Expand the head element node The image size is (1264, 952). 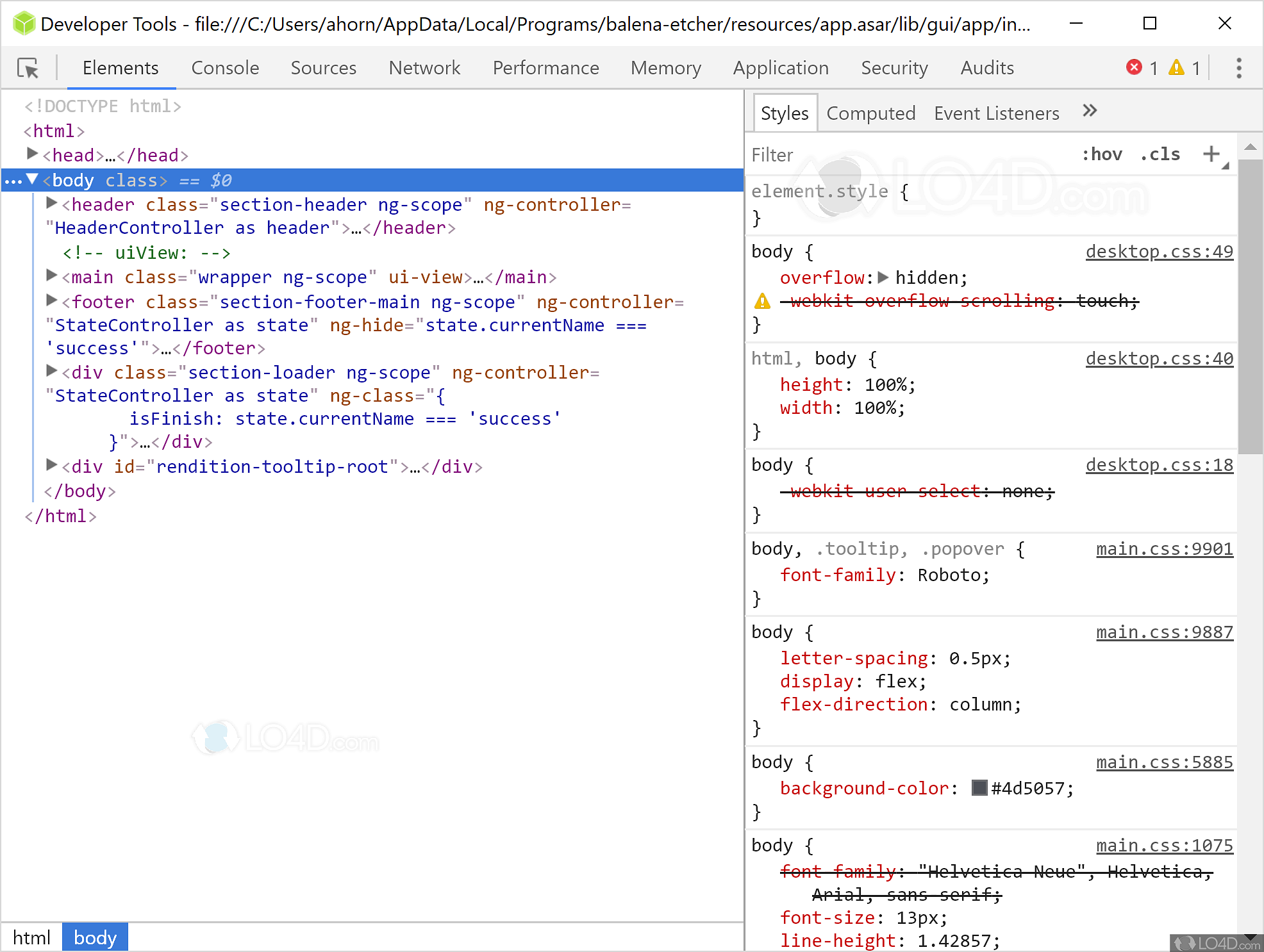(32, 154)
